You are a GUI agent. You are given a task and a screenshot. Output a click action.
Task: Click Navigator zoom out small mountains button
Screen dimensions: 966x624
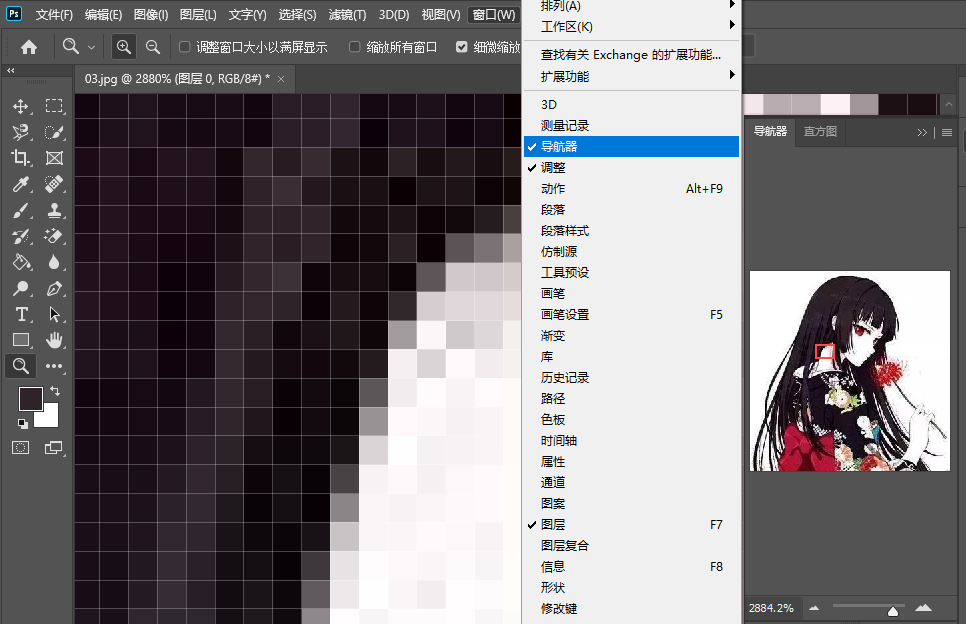[x=814, y=608]
